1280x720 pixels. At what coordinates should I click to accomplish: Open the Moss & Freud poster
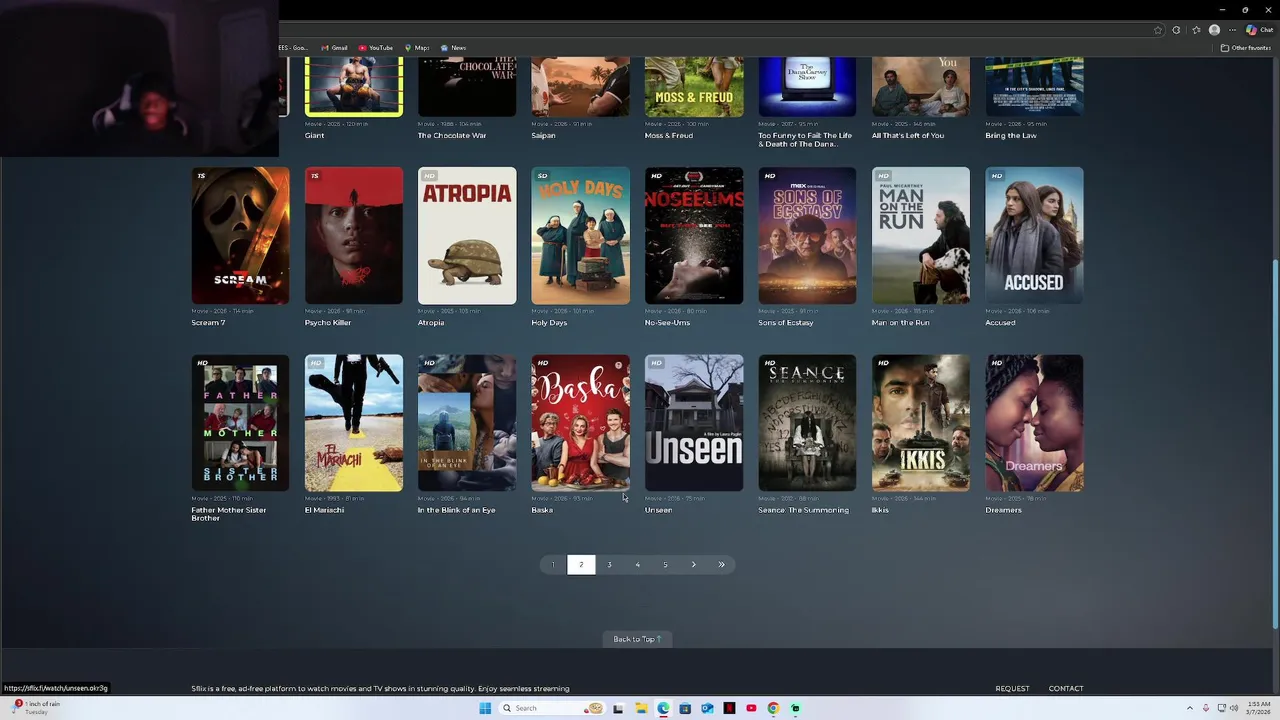(694, 87)
